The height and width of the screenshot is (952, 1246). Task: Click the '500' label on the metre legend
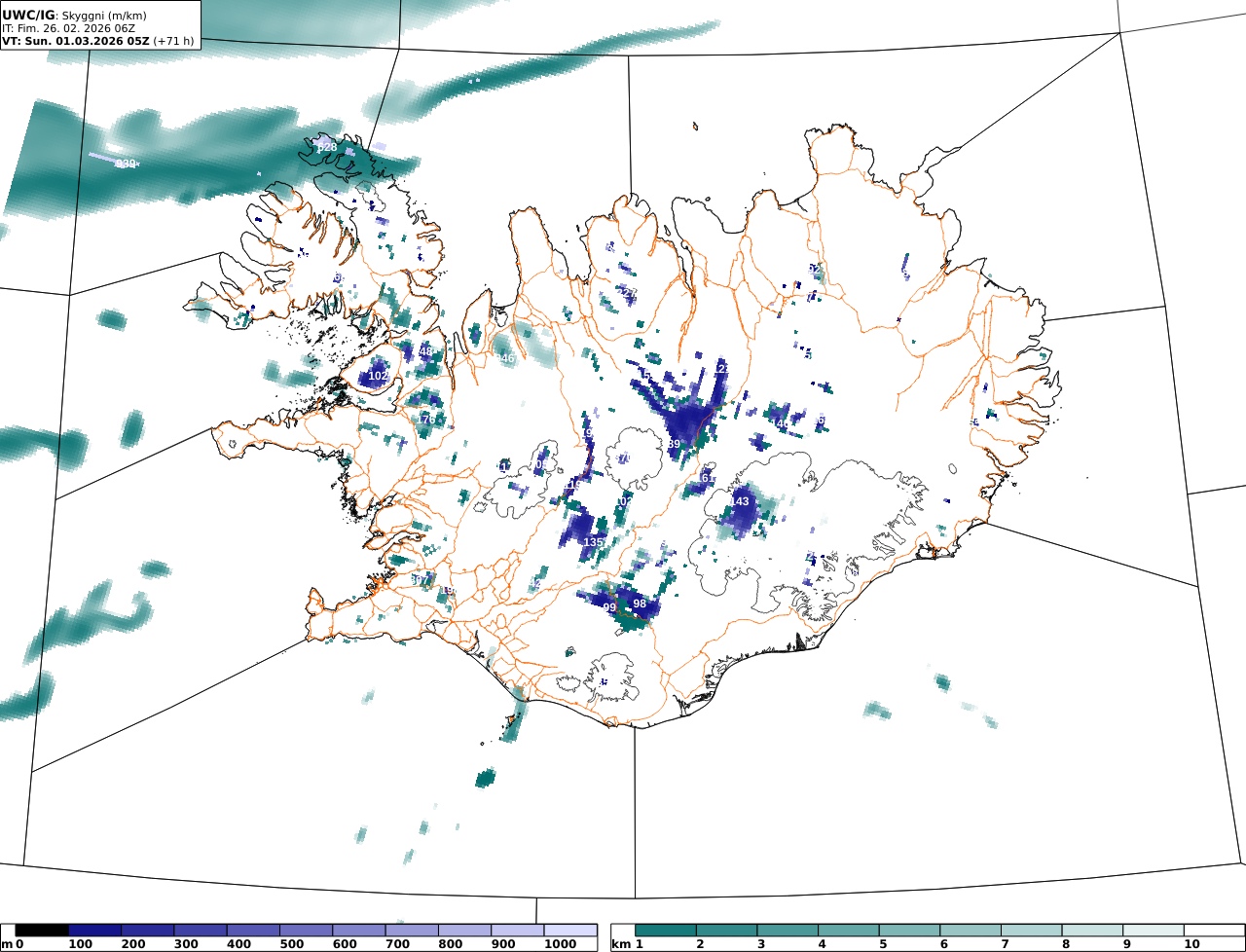pyautogui.click(x=291, y=944)
